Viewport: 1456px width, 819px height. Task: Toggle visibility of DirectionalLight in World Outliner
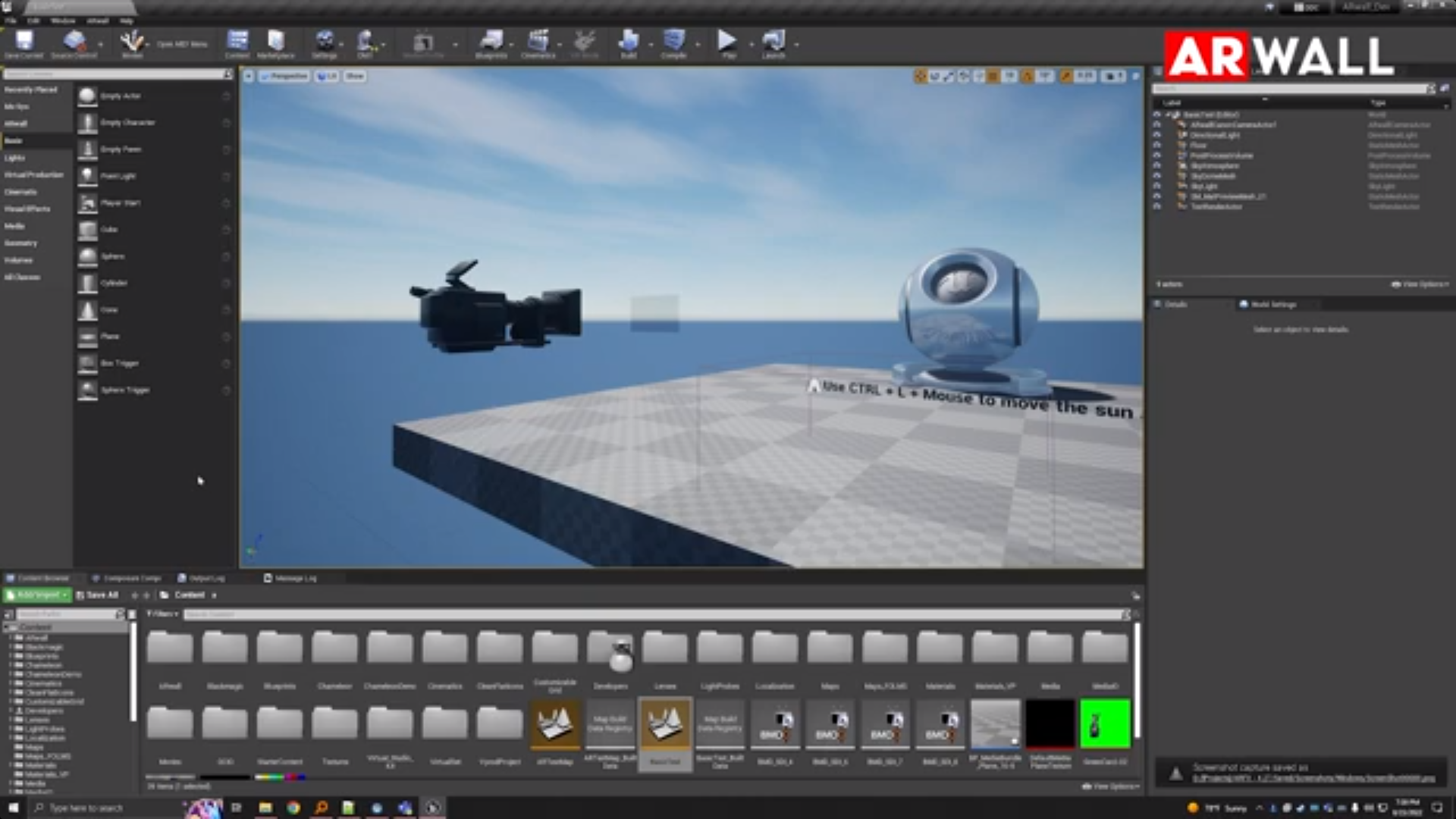(1158, 135)
